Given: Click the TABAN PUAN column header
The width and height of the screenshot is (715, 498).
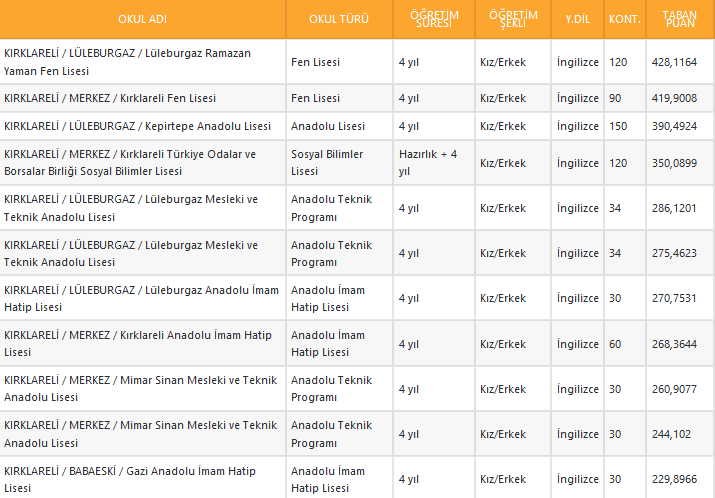Looking at the screenshot, I should (x=680, y=20).
